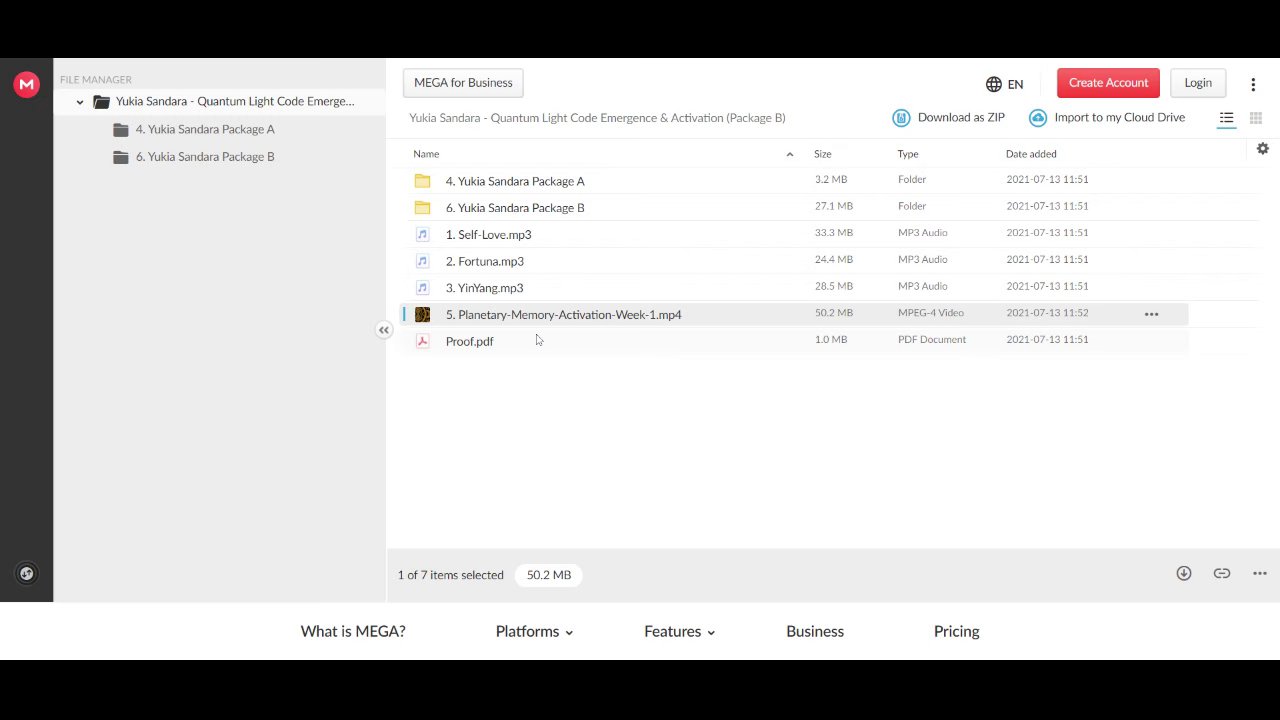The height and width of the screenshot is (720, 1280).
Task: Click the audio icon for Fortuna.mp3
Action: (x=422, y=261)
